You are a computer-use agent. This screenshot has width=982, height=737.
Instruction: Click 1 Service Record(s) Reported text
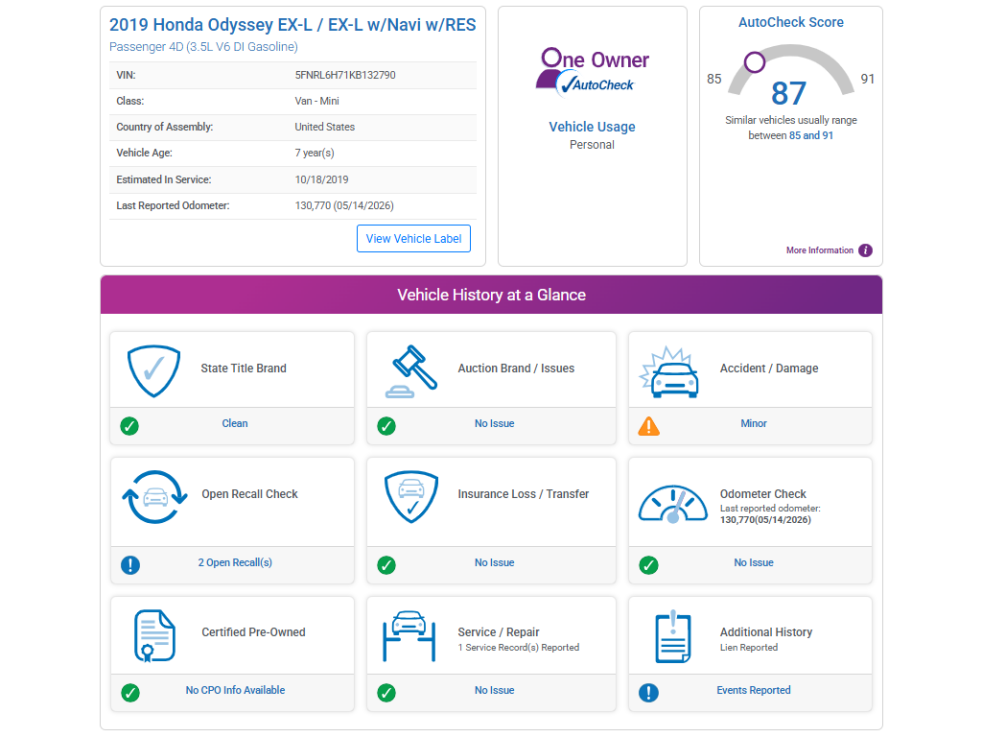coord(518,647)
